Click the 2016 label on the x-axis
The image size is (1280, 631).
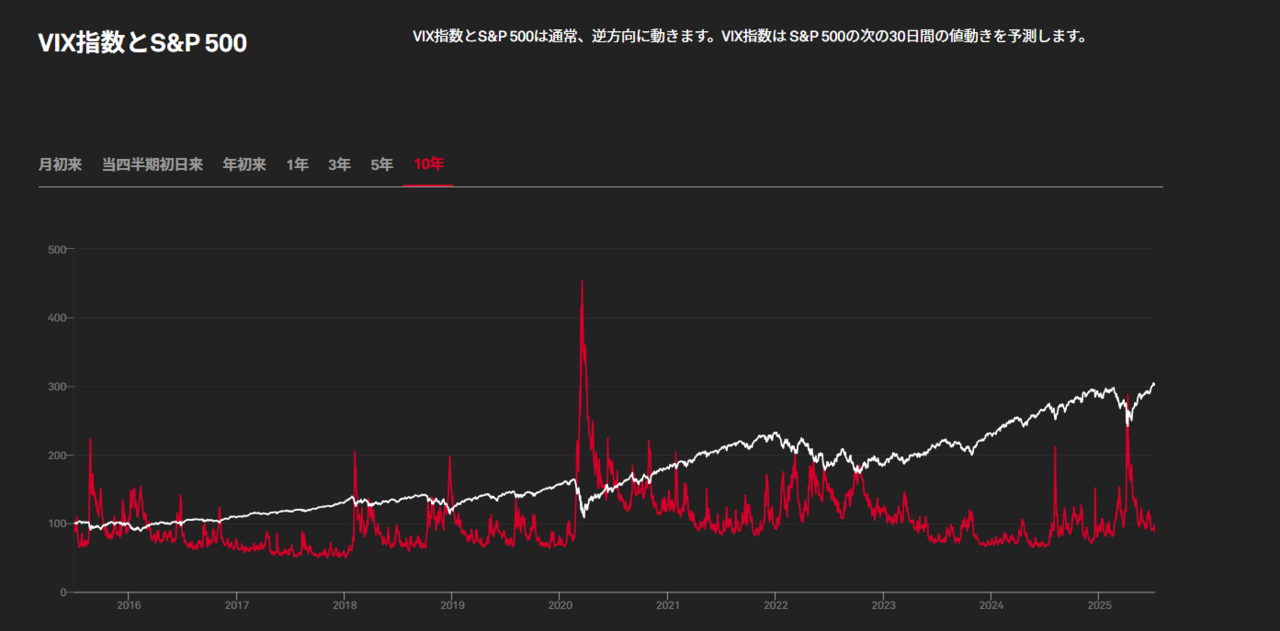coord(128,605)
